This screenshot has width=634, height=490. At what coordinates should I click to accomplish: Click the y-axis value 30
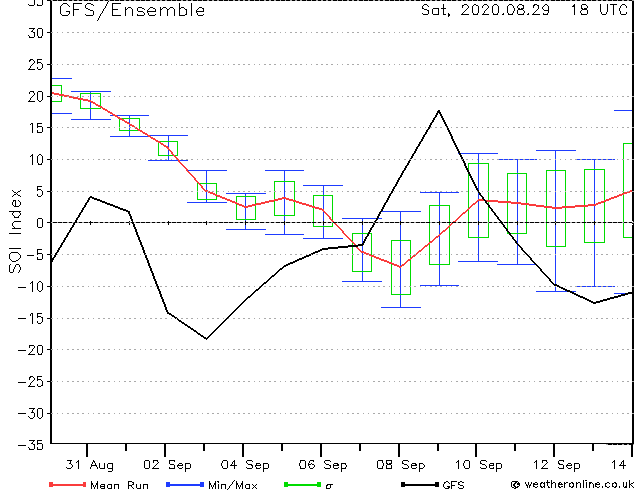coord(36,33)
